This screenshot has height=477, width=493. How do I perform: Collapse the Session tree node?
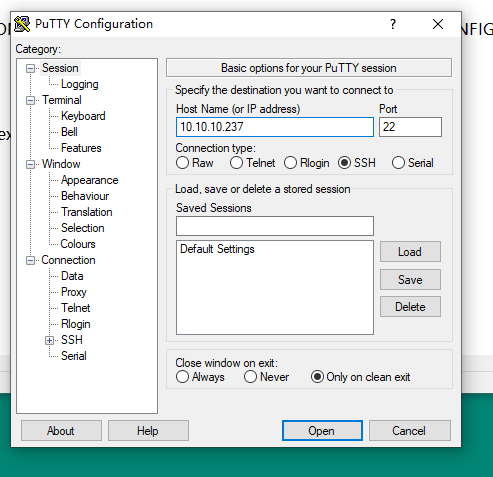[x=30, y=68]
